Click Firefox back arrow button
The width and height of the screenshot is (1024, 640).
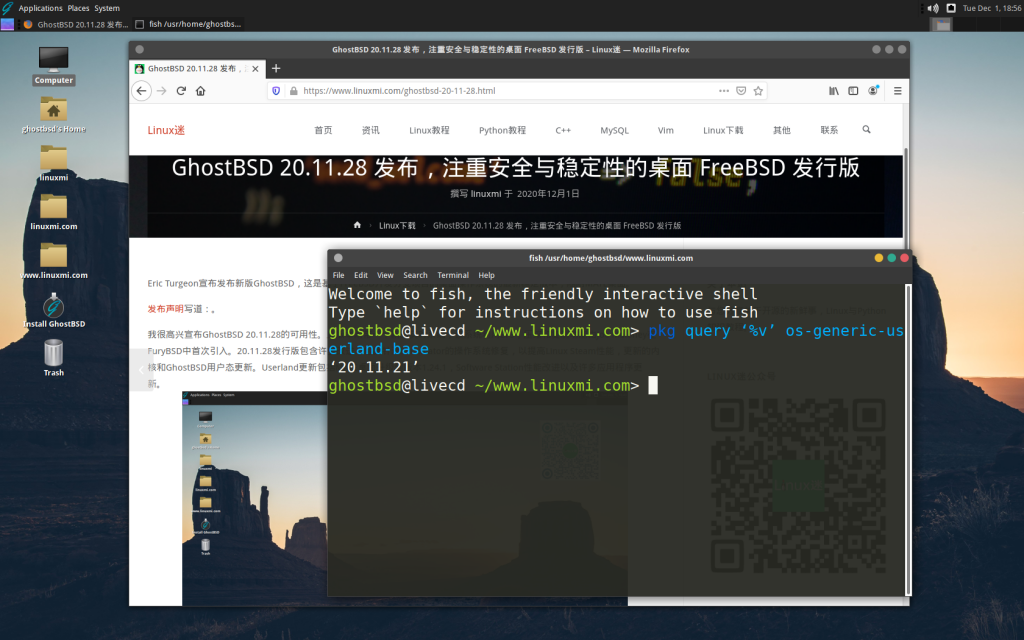141,91
